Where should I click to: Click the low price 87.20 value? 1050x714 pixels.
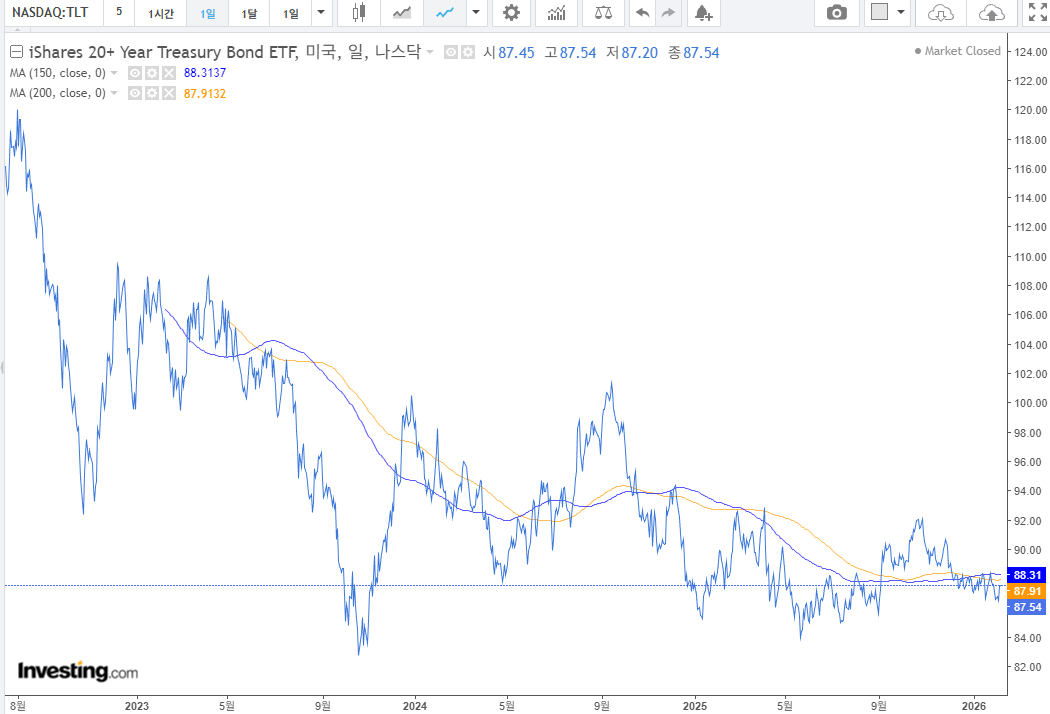[640, 53]
